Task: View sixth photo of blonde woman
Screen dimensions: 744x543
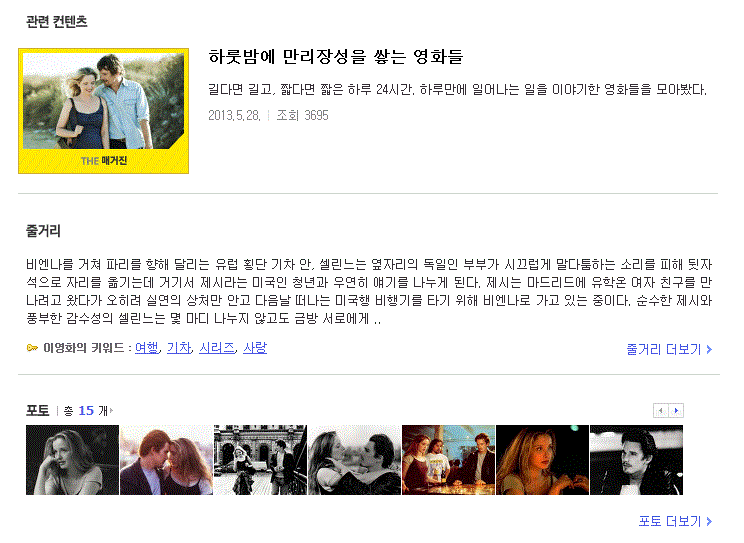Action: coord(542,460)
